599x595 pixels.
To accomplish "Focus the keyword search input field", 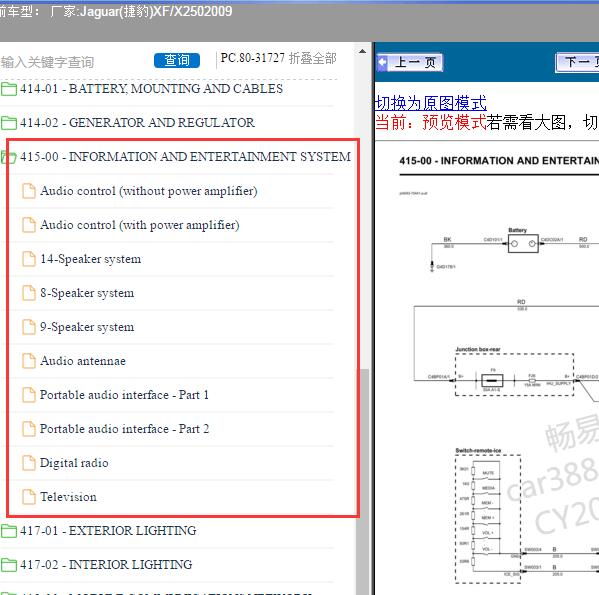I will (x=74, y=61).
